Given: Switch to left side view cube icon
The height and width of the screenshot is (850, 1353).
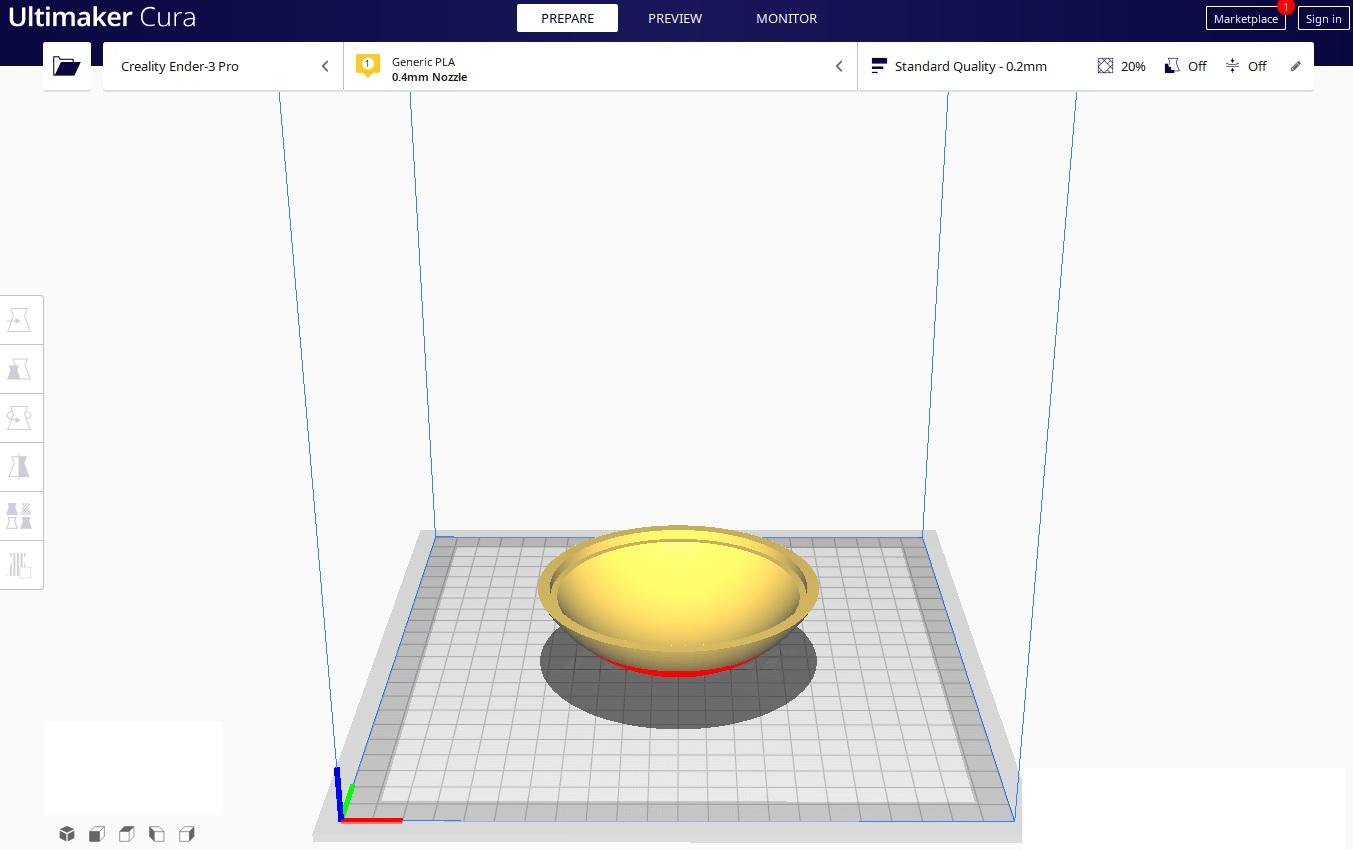Looking at the screenshot, I should [x=157, y=833].
